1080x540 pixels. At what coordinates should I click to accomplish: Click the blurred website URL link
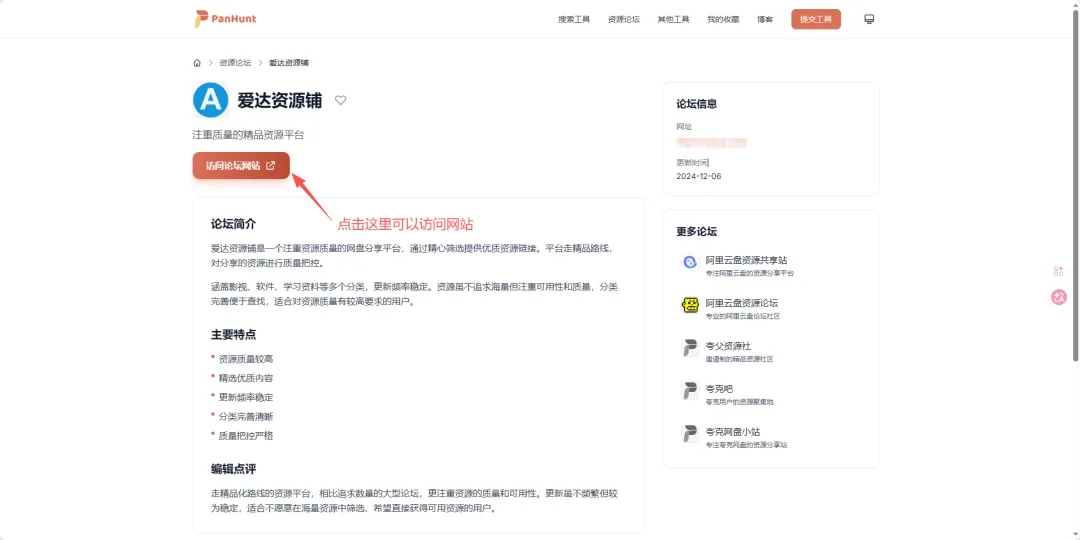pyautogui.click(x=712, y=143)
